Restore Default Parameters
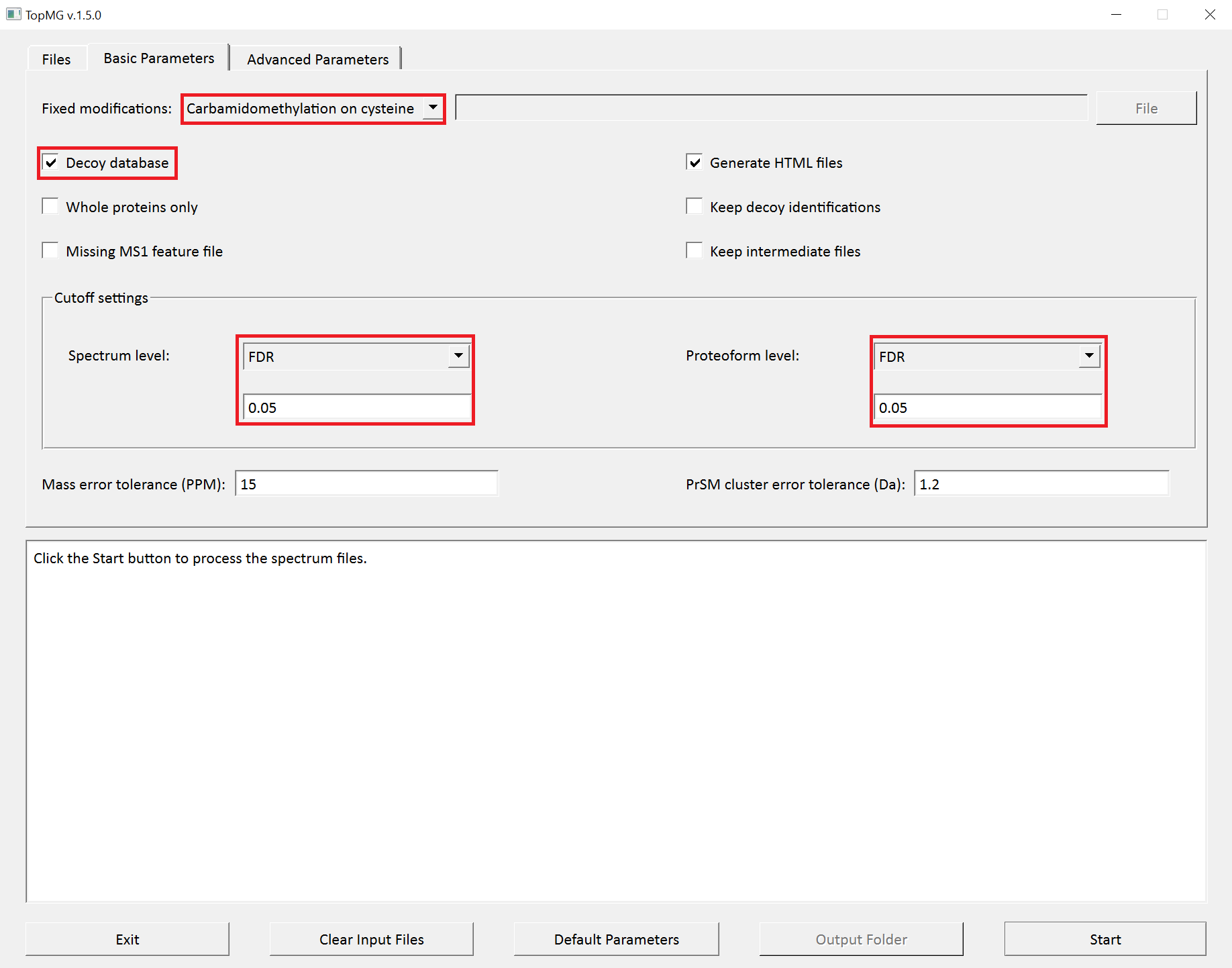 [617, 939]
